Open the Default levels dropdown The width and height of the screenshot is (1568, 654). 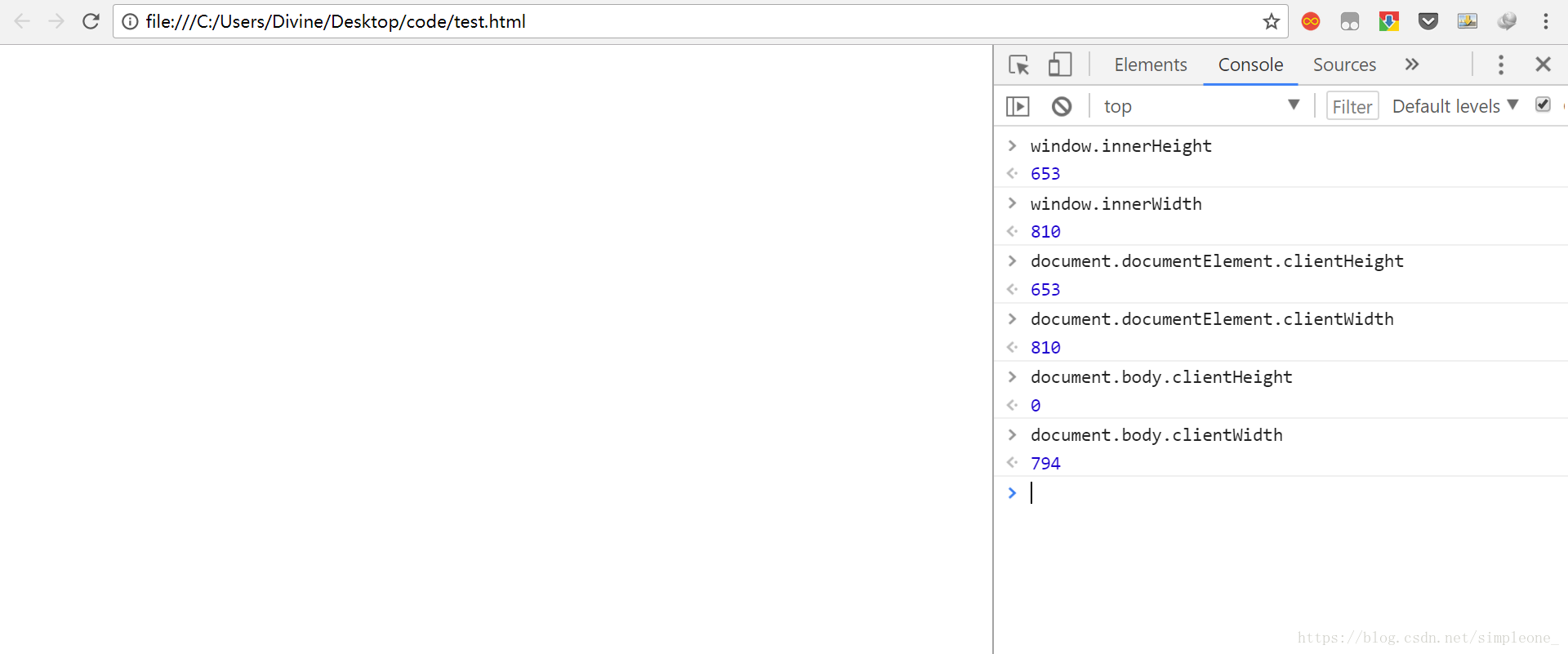(1454, 106)
